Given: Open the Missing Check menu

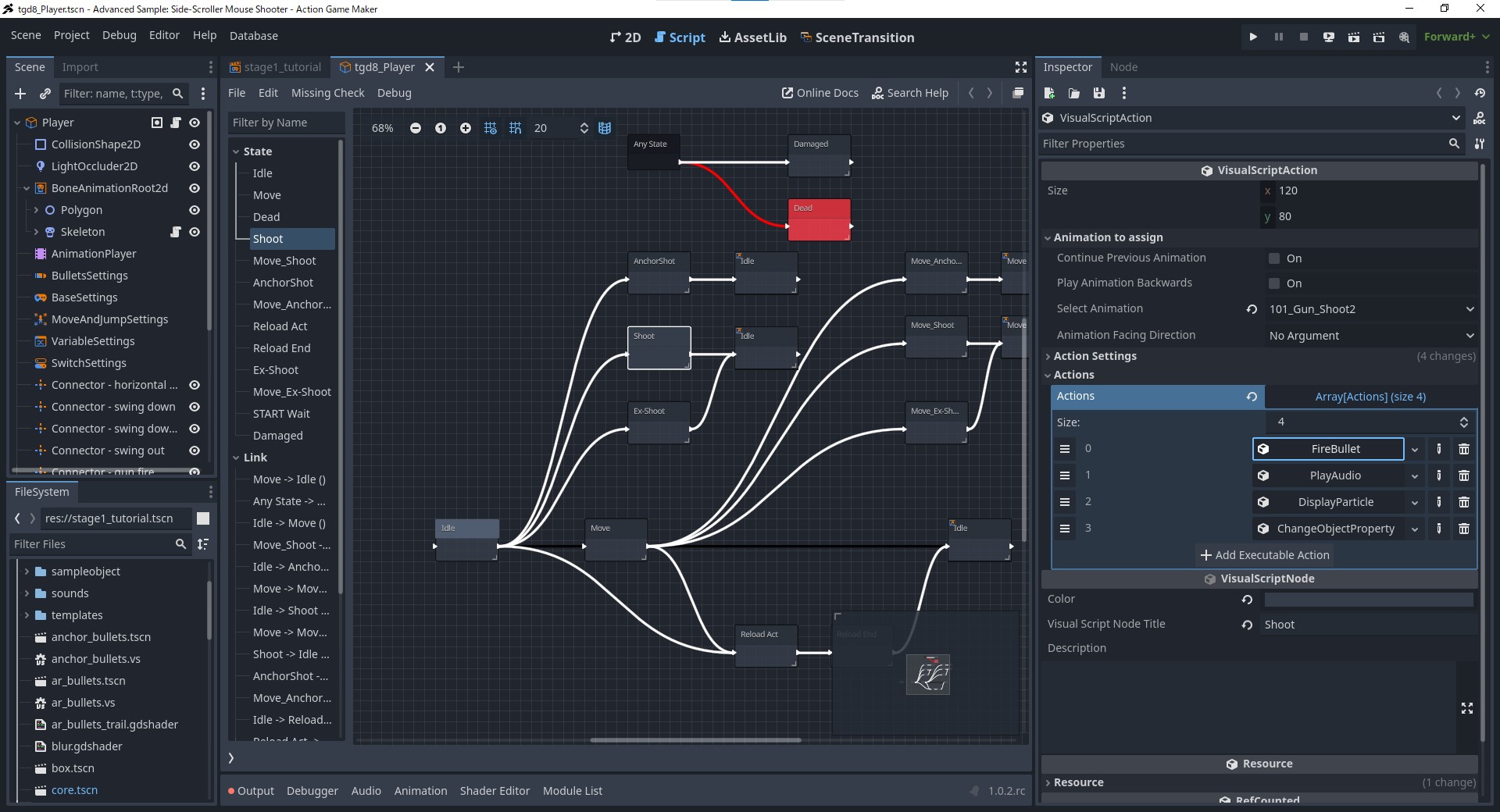Looking at the screenshot, I should pos(327,93).
